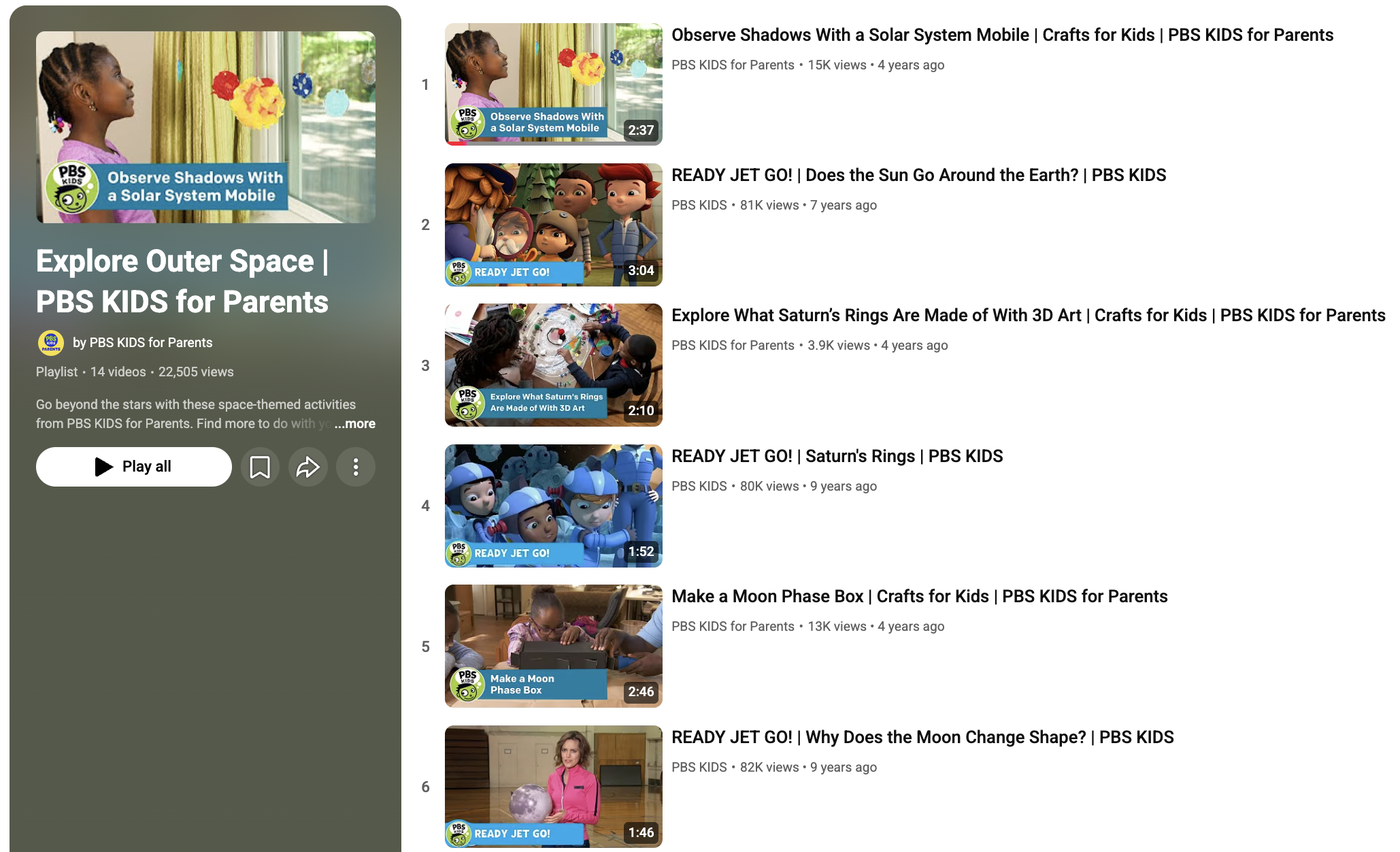
Task: Open 'READY JET GO! | Saturn's Rings' title
Action: click(x=837, y=457)
